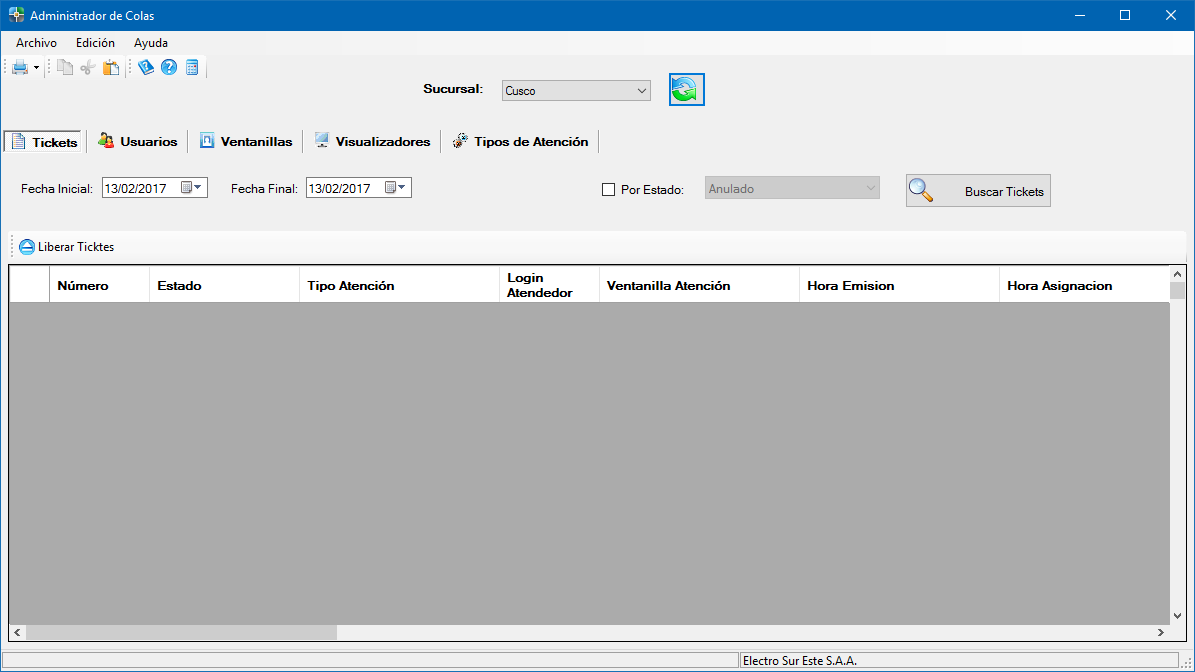This screenshot has height=672, width=1195.
Task: Click the Ventanilla Atención column header
Action: (700, 285)
